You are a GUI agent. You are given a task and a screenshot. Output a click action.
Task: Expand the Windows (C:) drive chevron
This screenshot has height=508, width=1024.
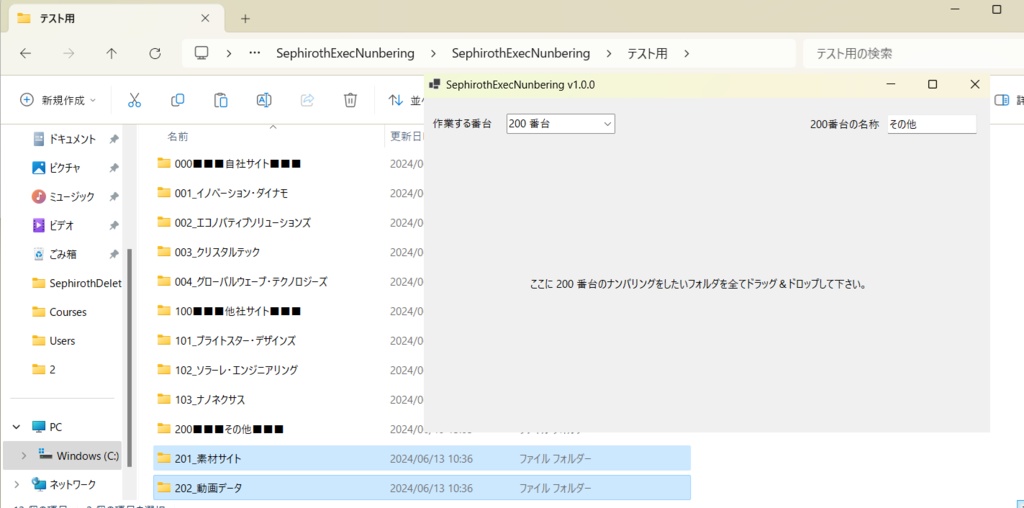[24, 455]
